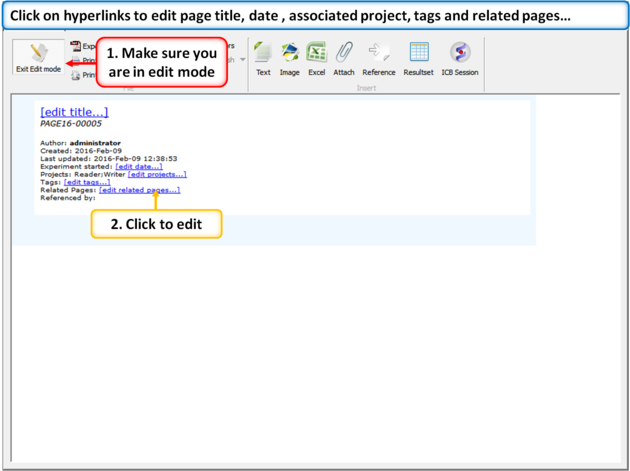This screenshot has width=630, height=471.
Task: Open the "edit title..." link
Action: click(x=74, y=112)
